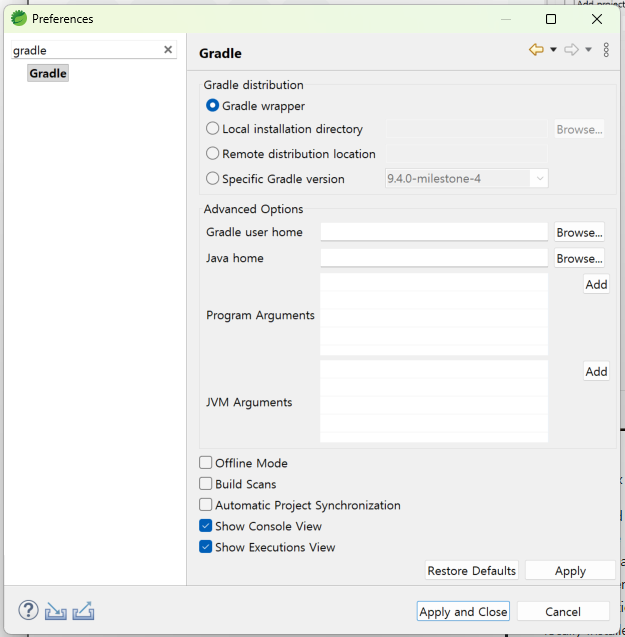Select Local installation directory radio button
Image resolution: width=625 pixels, height=637 pixels.
pos(212,129)
